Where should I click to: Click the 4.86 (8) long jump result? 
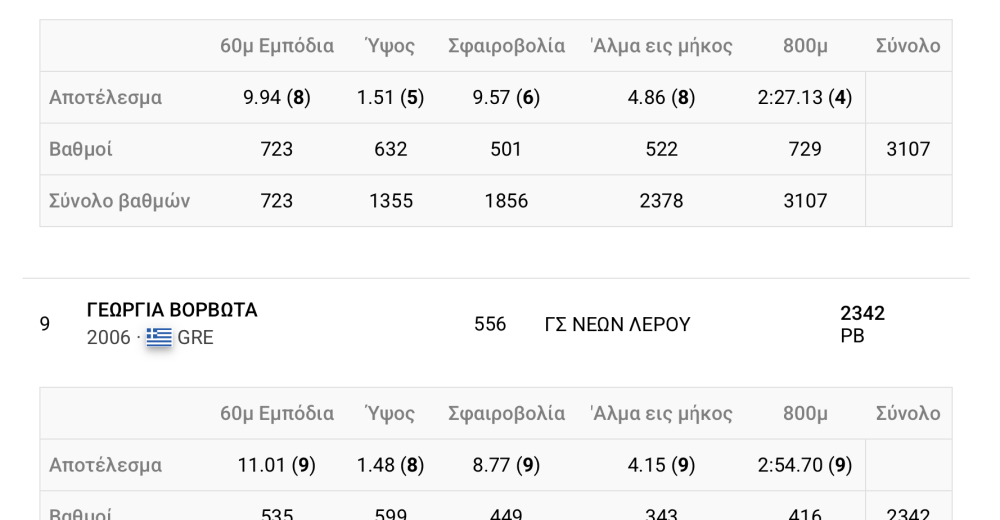[x=661, y=98]
